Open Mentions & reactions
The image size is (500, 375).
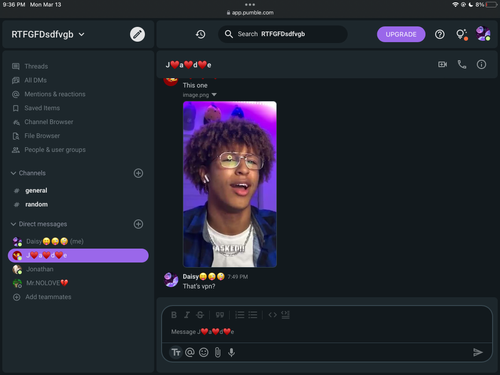point(55,94)
